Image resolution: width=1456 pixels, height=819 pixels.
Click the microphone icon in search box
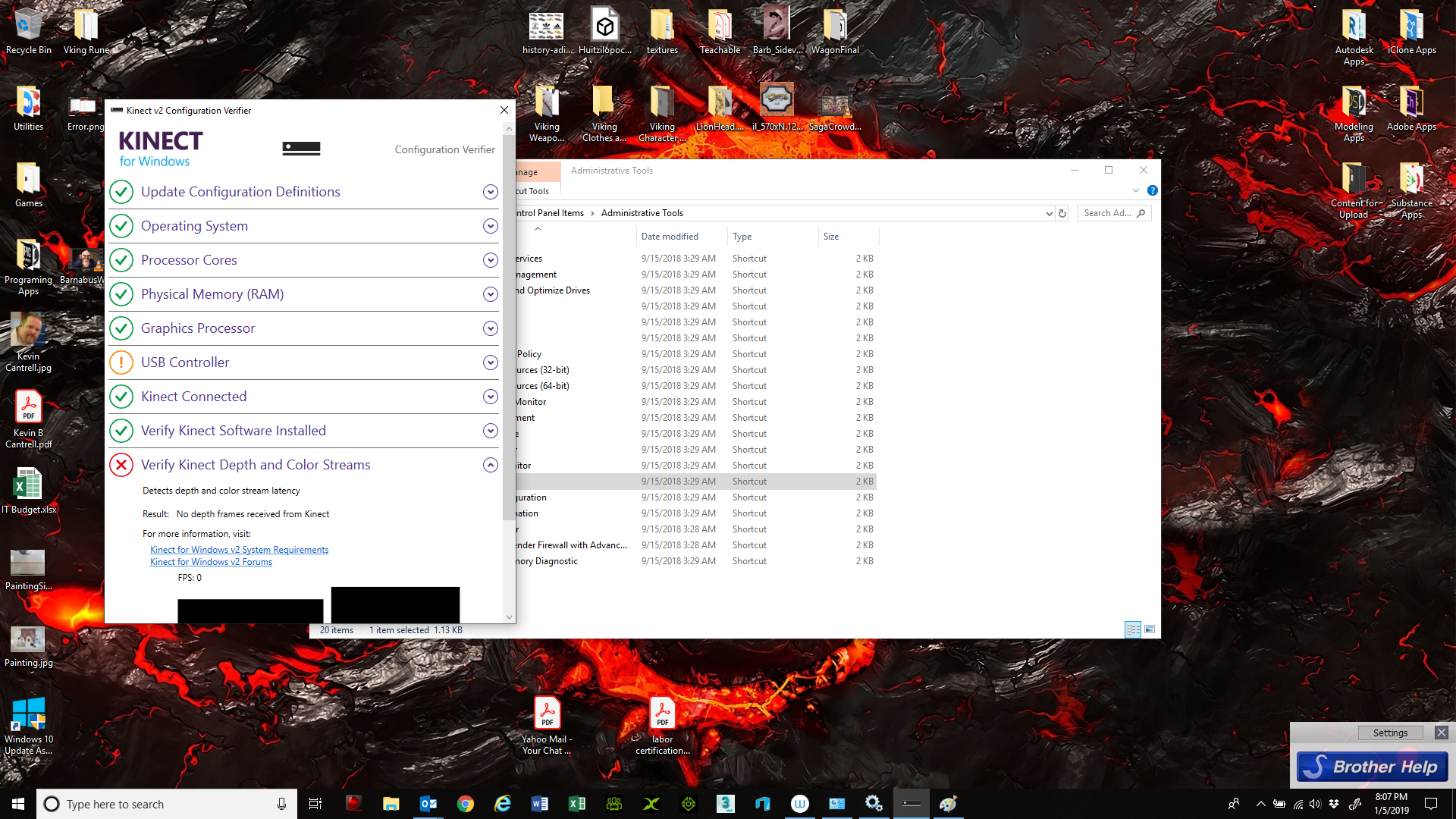point(281,804)
